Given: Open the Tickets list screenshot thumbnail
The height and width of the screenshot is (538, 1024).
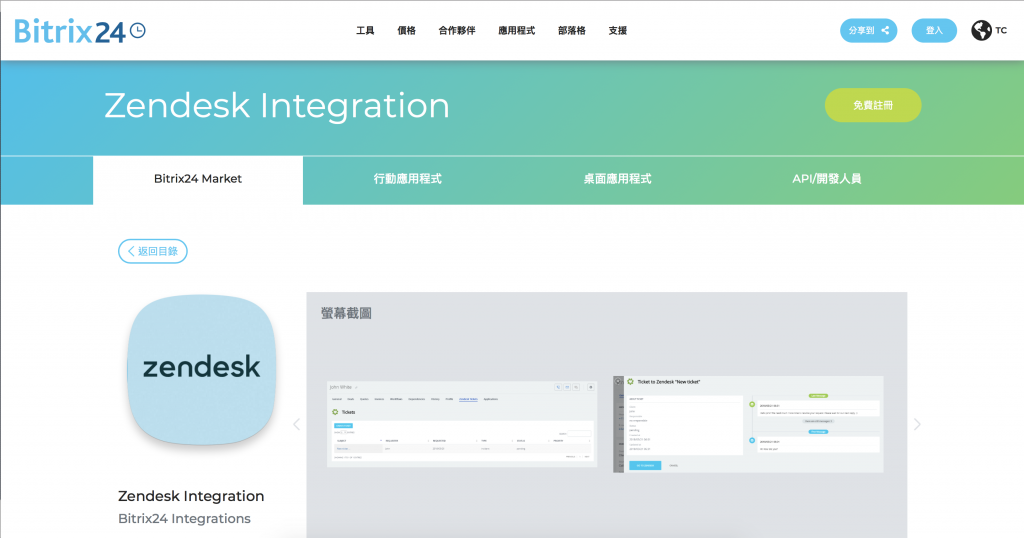Looking at the screenshot, I should pos(462,424).
